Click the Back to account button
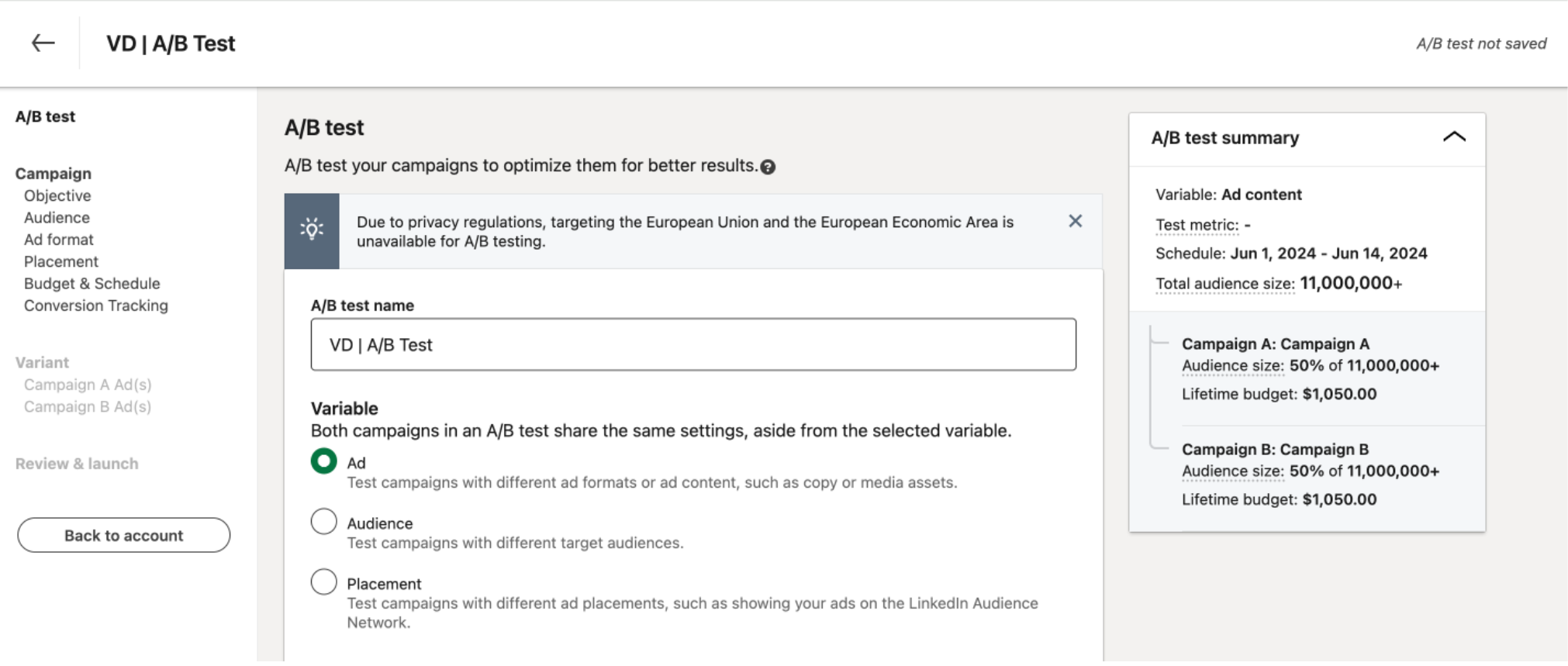Viewport: 1568px width, 666px height. tap(124, 535)
